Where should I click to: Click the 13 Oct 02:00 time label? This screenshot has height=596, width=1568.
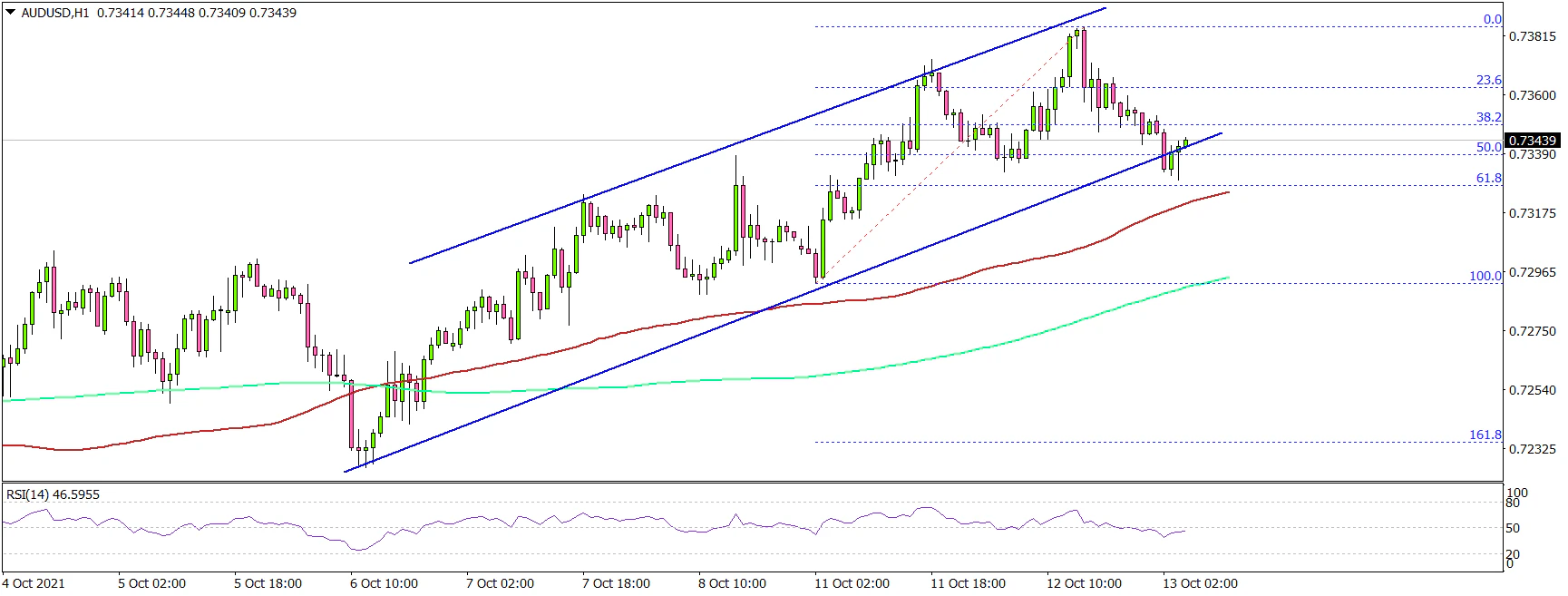(x=1200, y=582)
